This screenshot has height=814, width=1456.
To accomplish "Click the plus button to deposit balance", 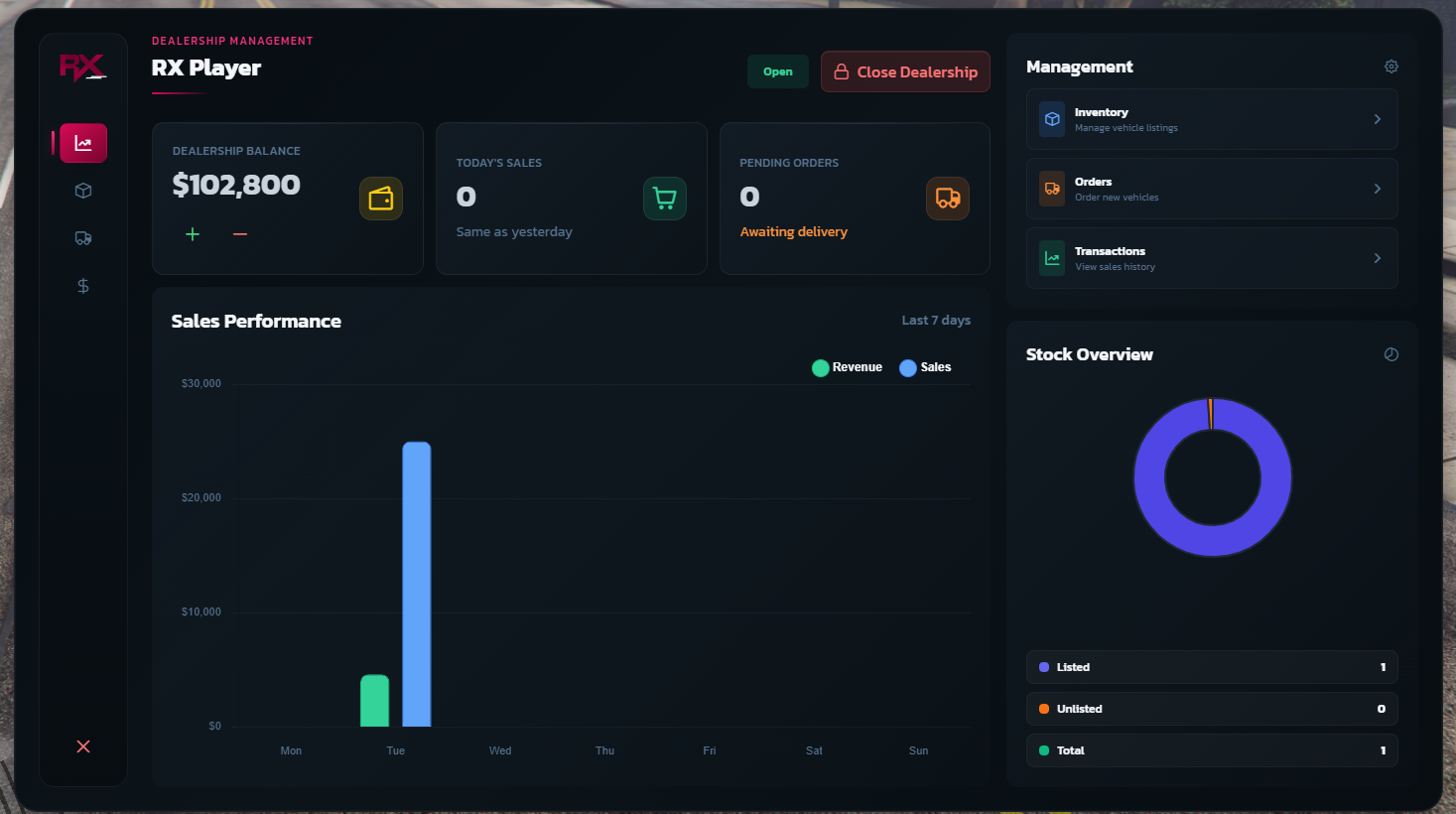I will pyautogui.click(x=192, y=234).
